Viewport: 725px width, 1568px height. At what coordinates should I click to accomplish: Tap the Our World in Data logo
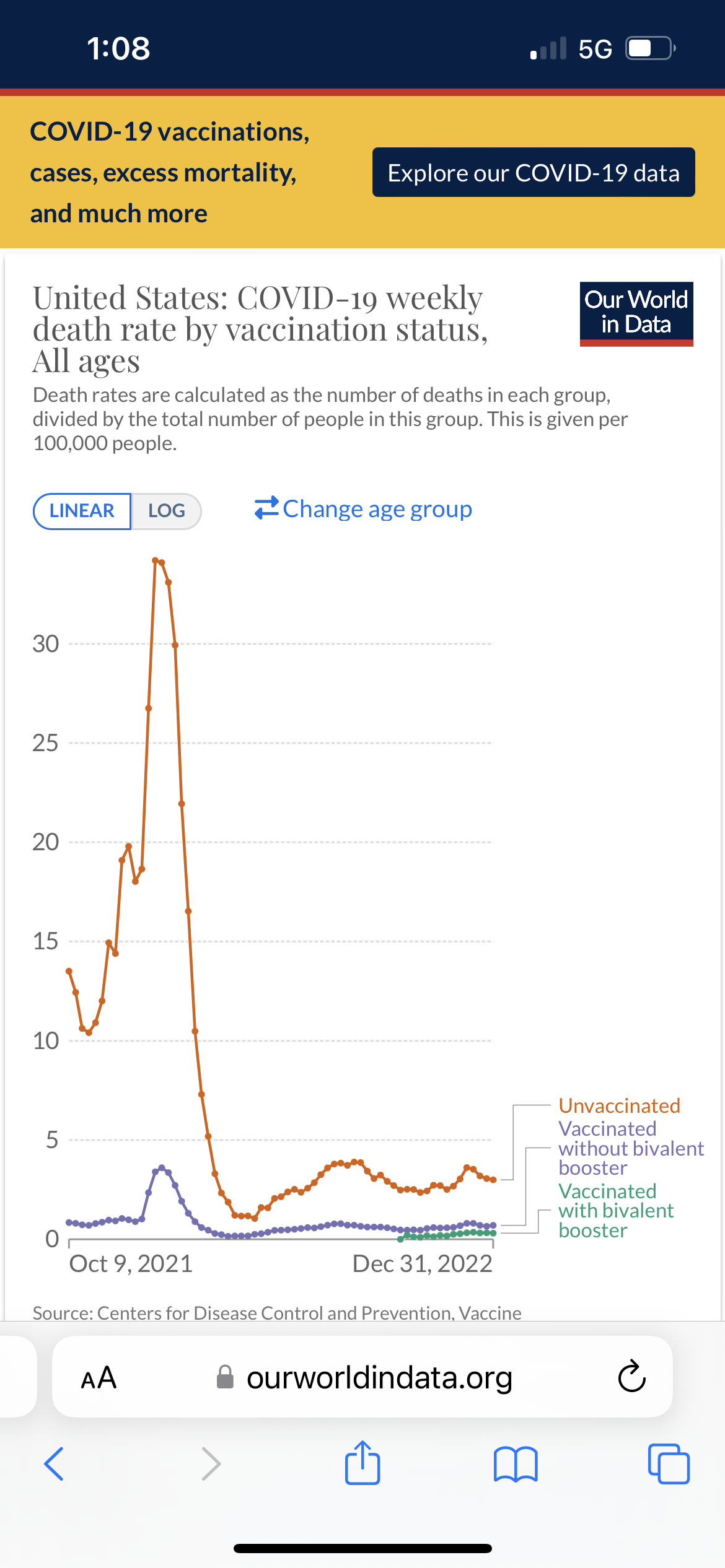636,313
